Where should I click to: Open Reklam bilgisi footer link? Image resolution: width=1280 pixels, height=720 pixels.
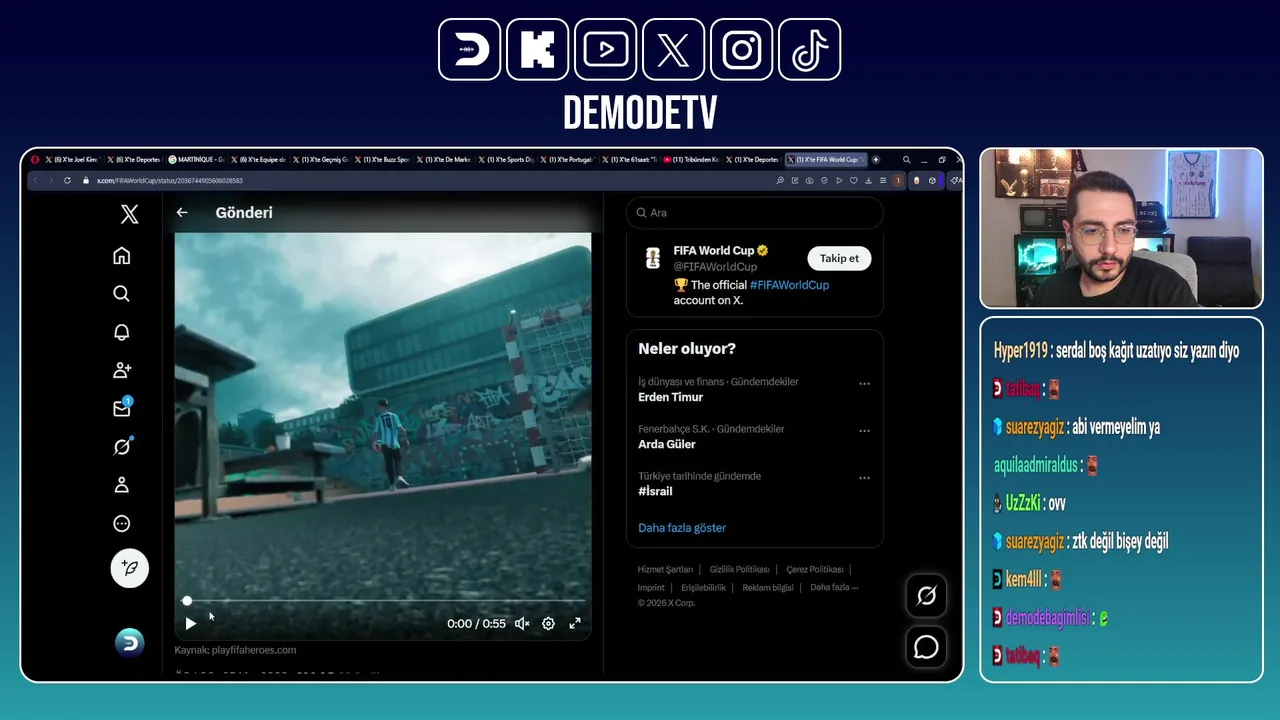[x=767, y=587]
